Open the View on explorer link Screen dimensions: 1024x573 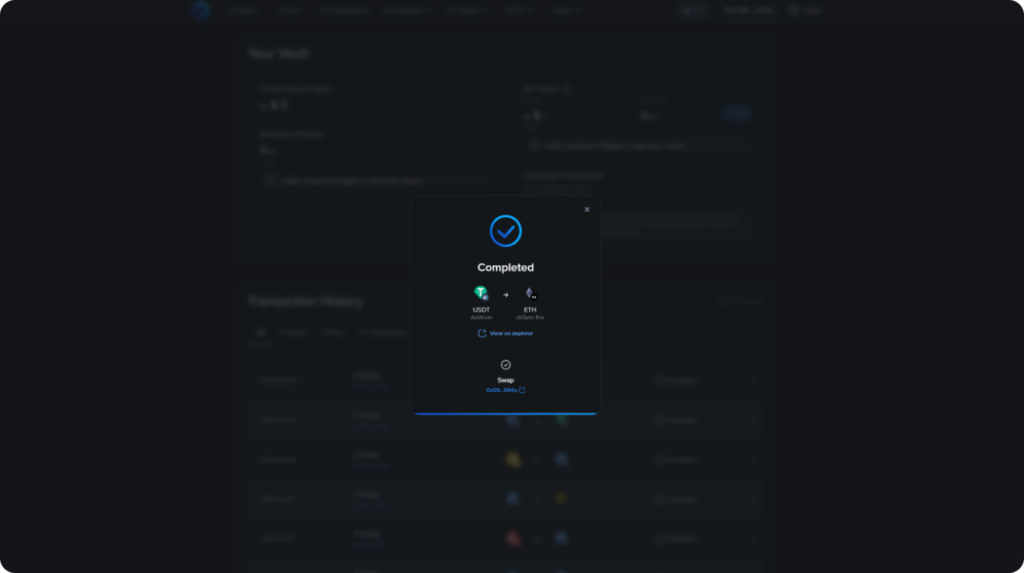505,333
